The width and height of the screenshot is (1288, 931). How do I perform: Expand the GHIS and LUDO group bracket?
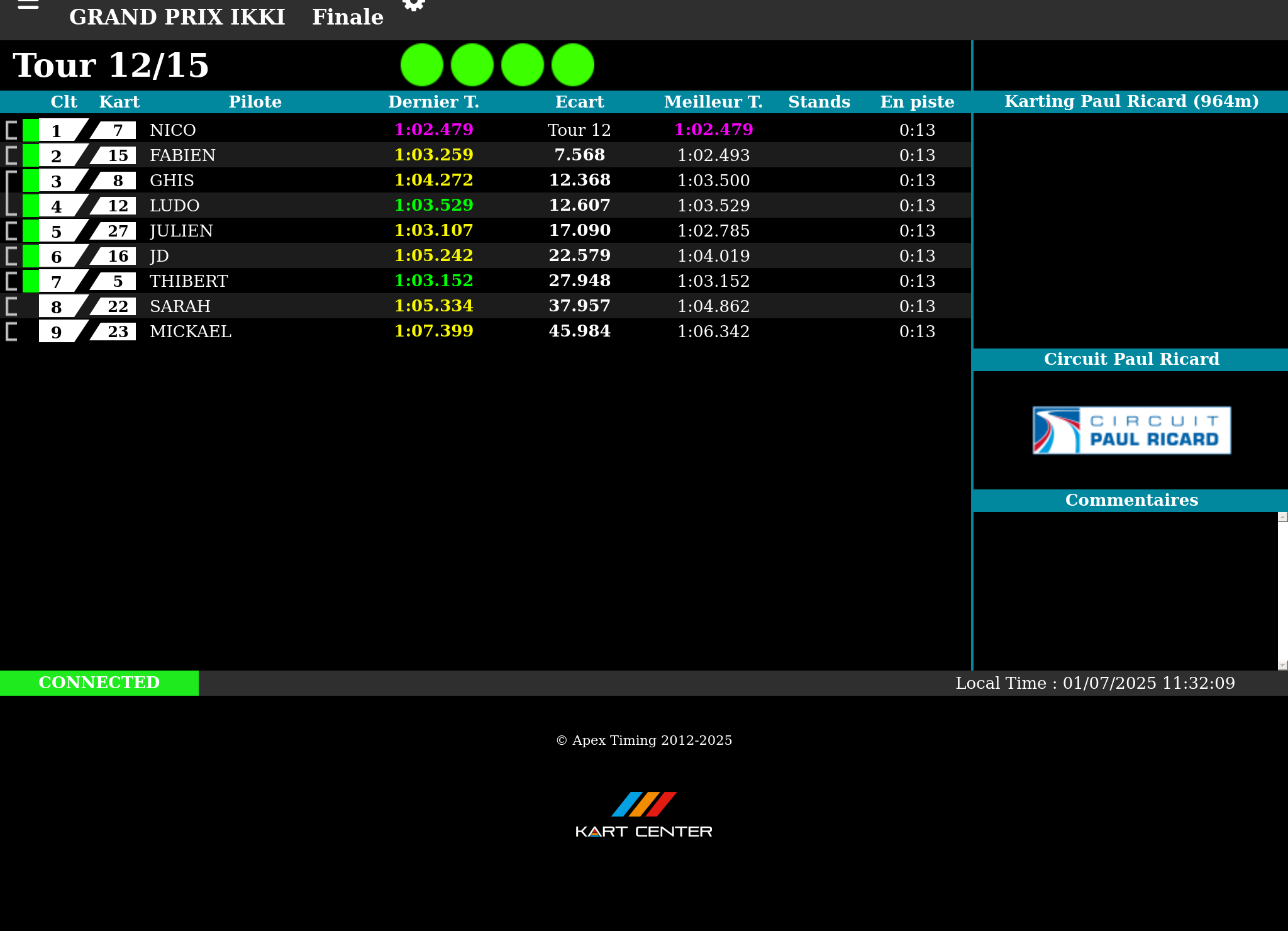pyautogui.click(x=10, y=193)
